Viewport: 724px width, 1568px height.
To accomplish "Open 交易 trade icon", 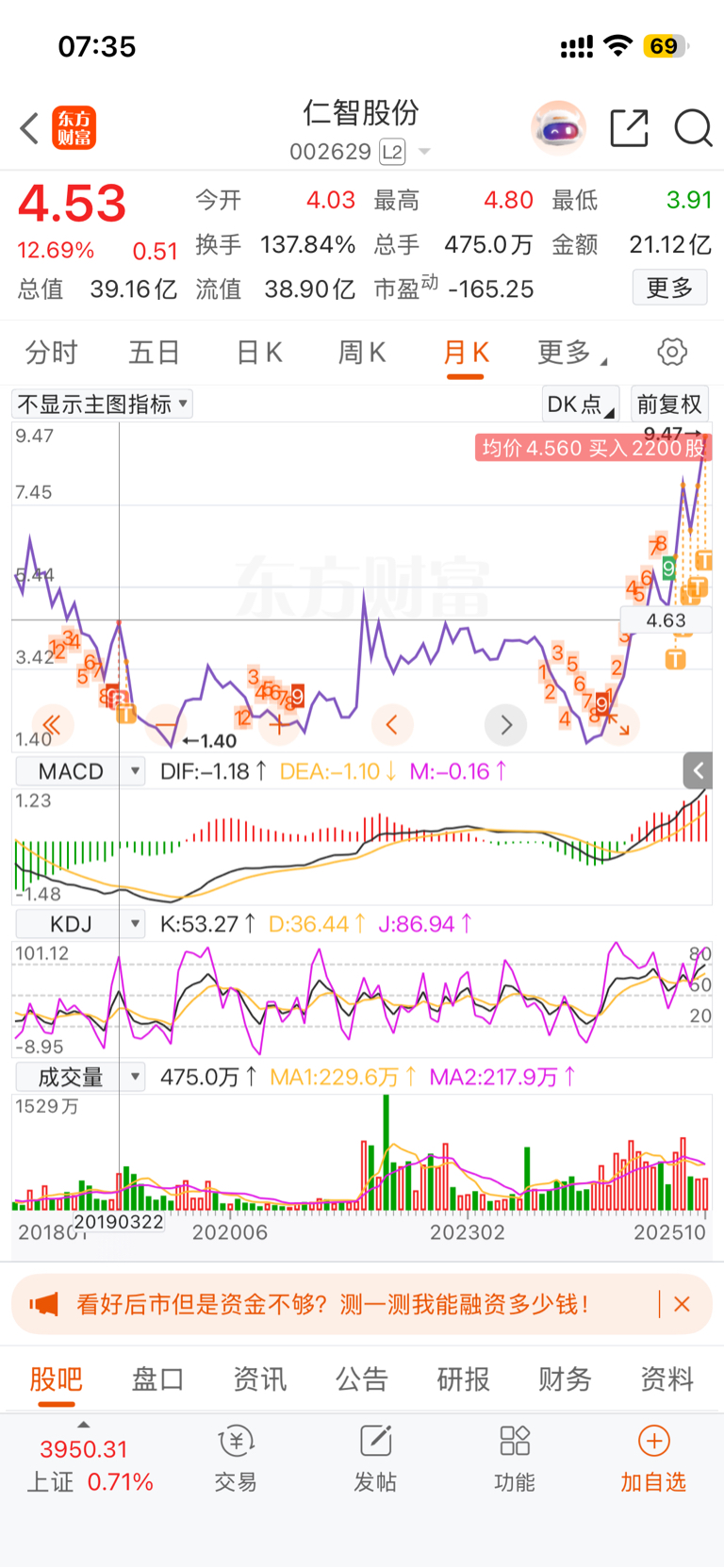I will pos(236,1459).
